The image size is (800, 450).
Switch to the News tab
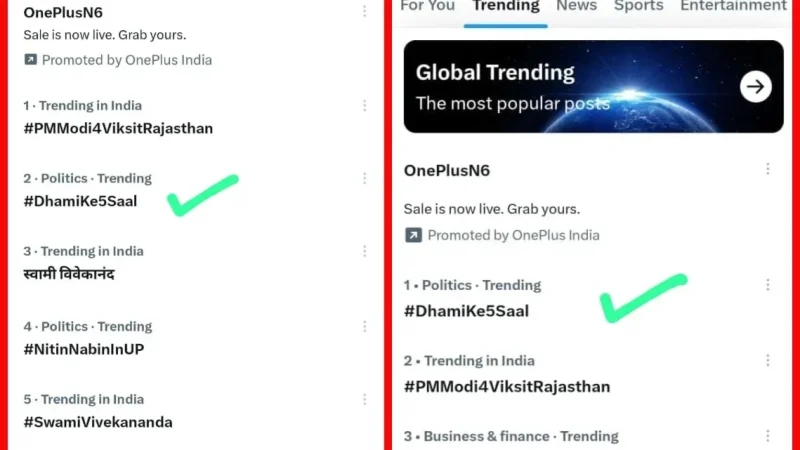(x=577, y=6)
